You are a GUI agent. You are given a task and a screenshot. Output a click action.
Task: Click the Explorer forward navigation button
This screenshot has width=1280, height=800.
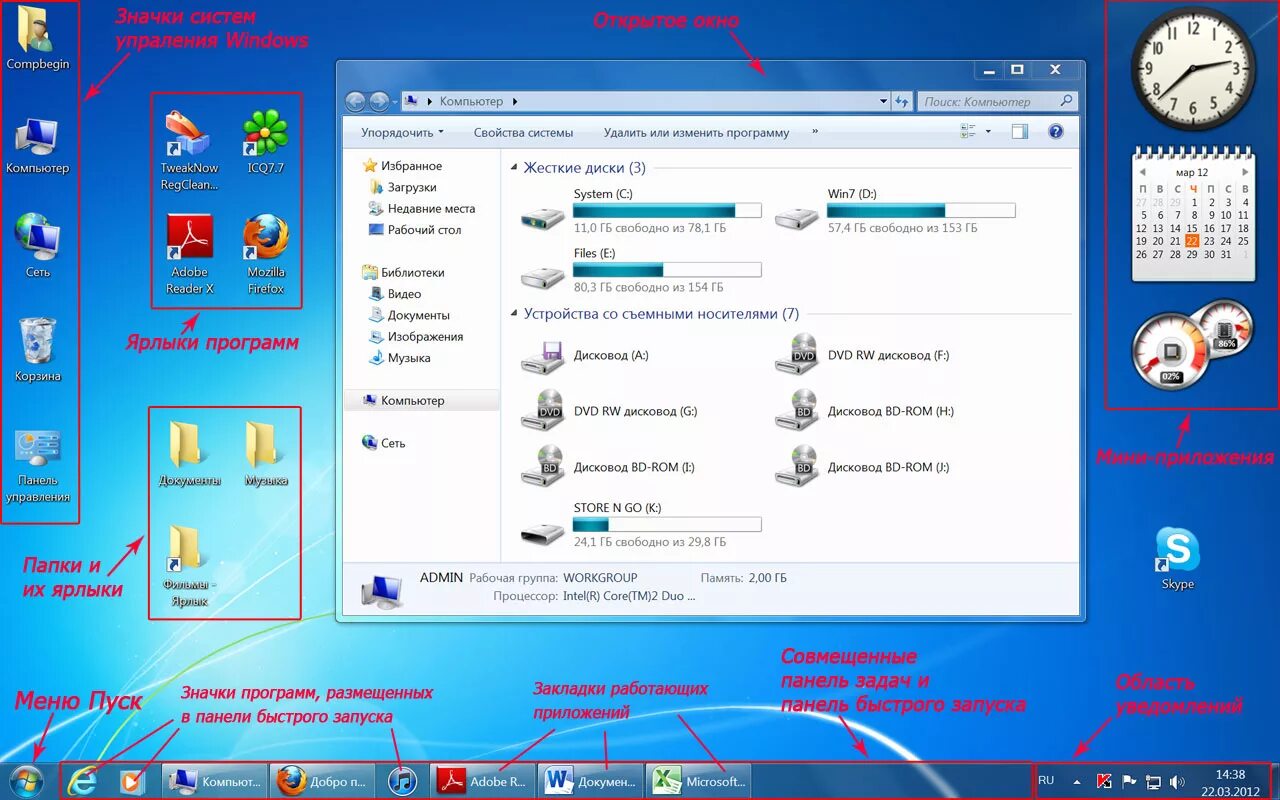[x=379, y=101]
